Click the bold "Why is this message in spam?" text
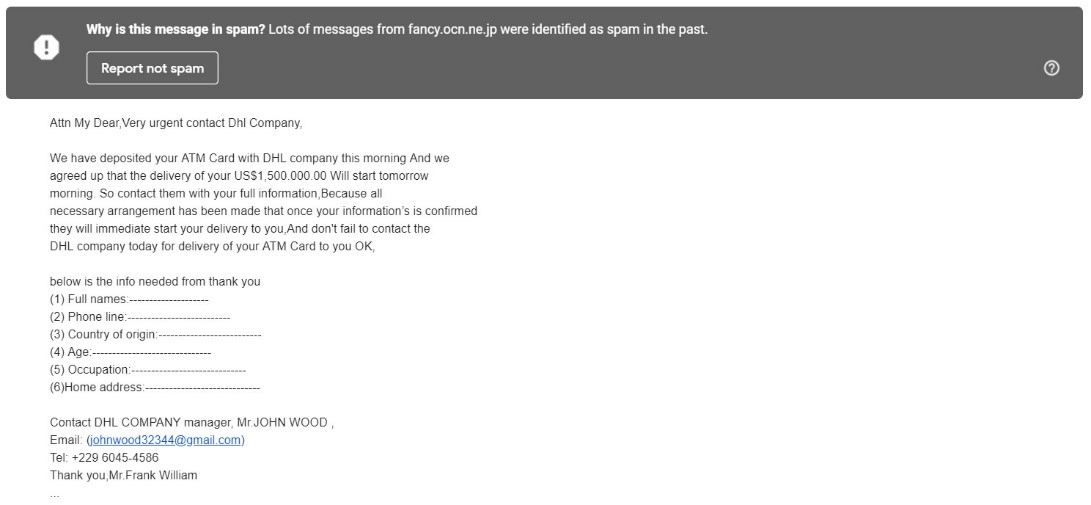This screenshot has width=1091, height=505. (175, 30)
